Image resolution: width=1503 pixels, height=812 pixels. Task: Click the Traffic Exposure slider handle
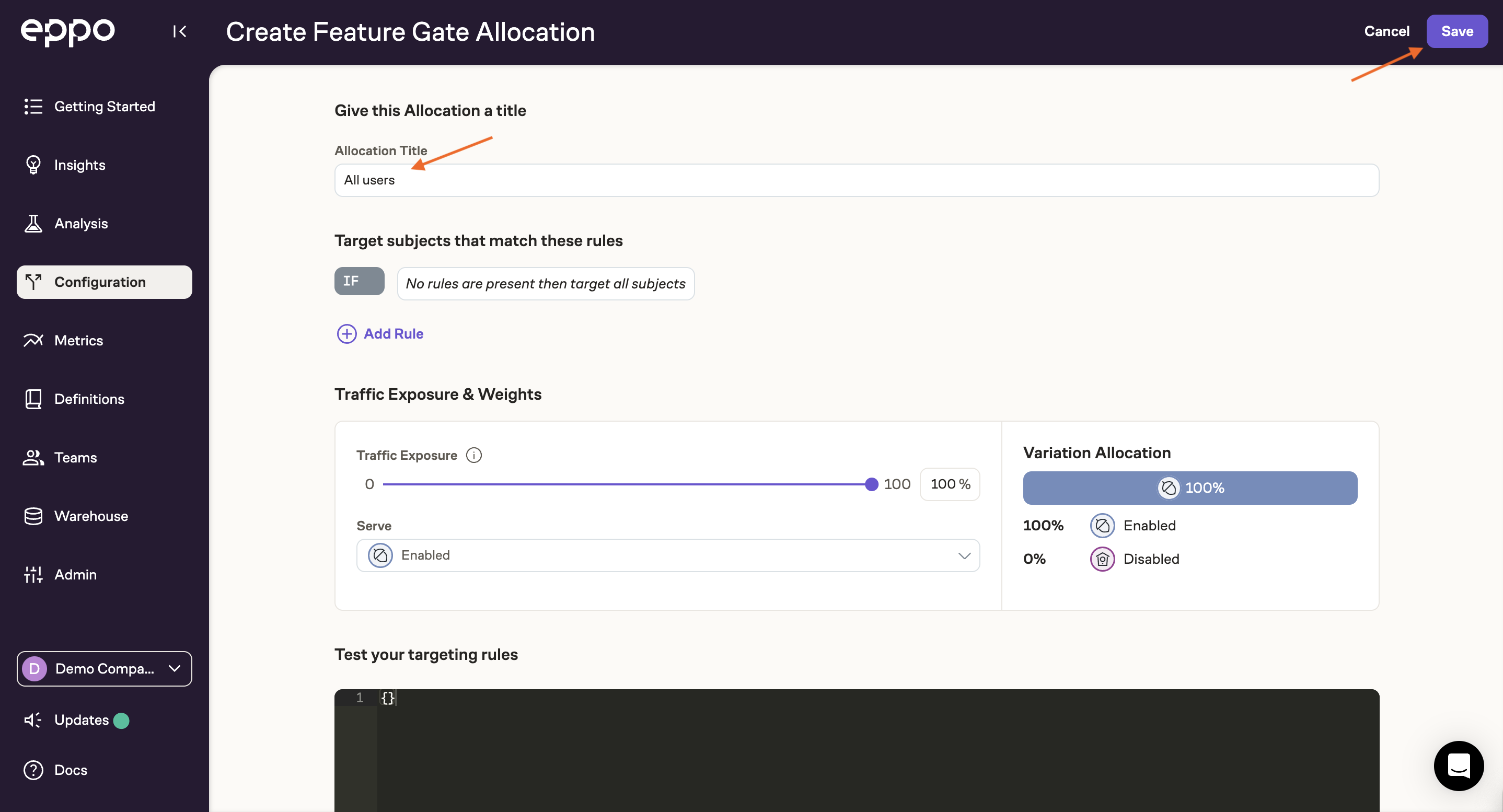point(871,484)
